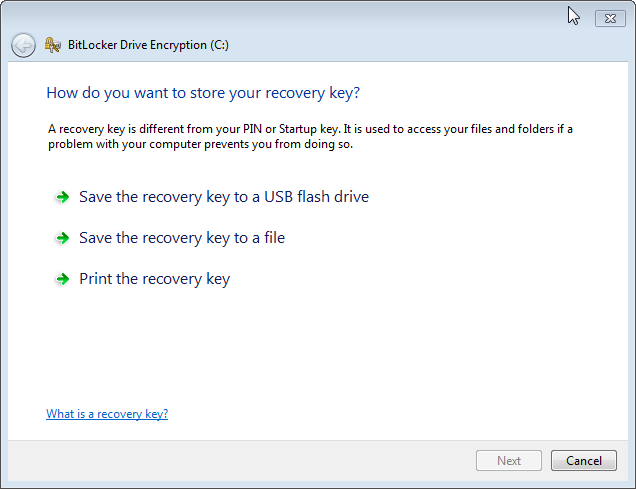636x489 pixels.
Task: Click green arrow beside Print the recovery key
Action: (x=62, y=279)
